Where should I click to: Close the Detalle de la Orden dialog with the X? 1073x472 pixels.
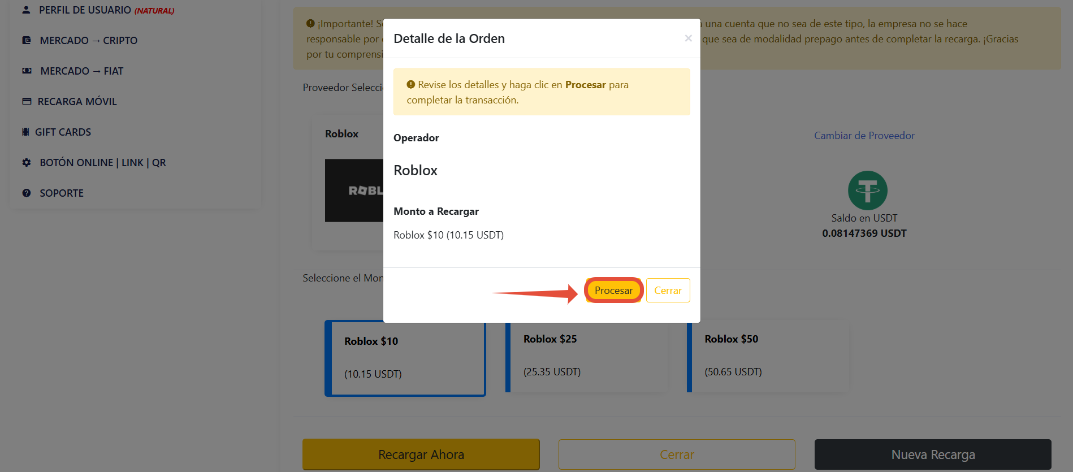[688, 39]
